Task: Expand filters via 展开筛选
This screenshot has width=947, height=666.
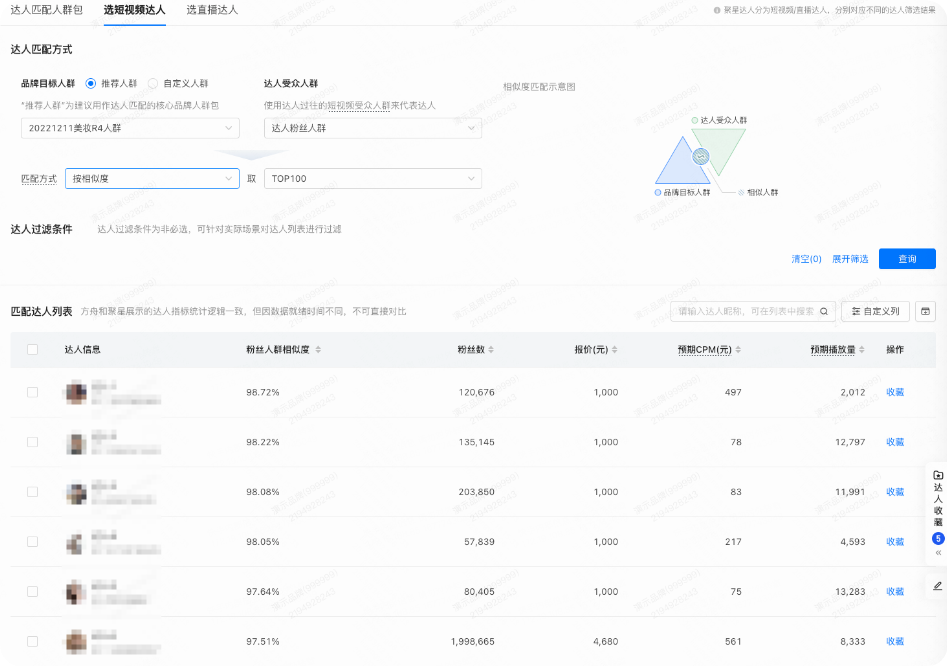Action: (851, 258)
